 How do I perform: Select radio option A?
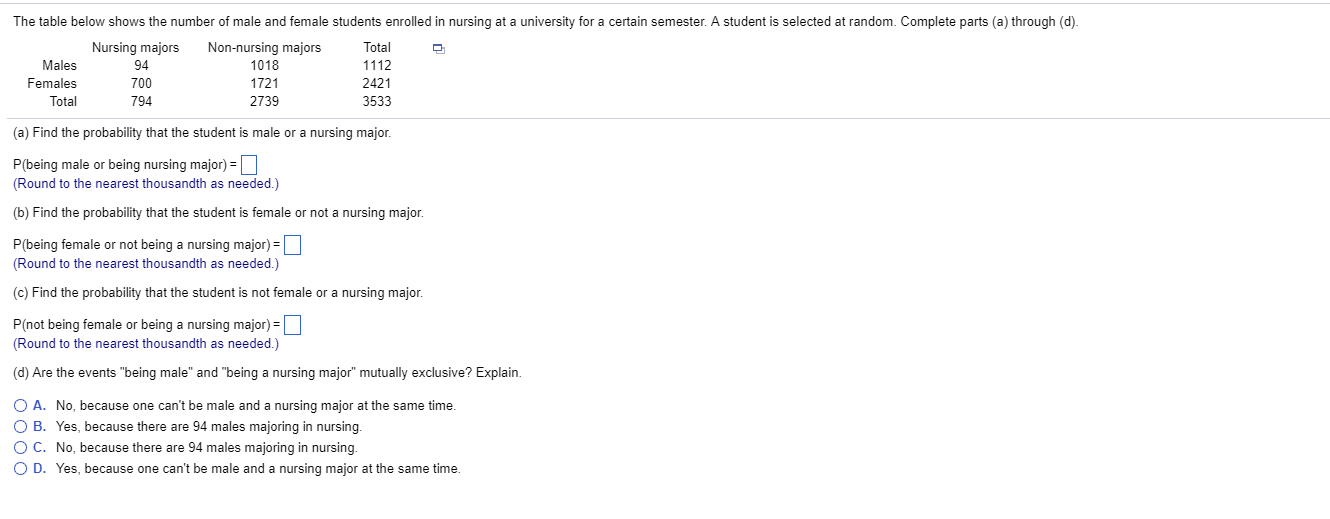tap(21, 406)
